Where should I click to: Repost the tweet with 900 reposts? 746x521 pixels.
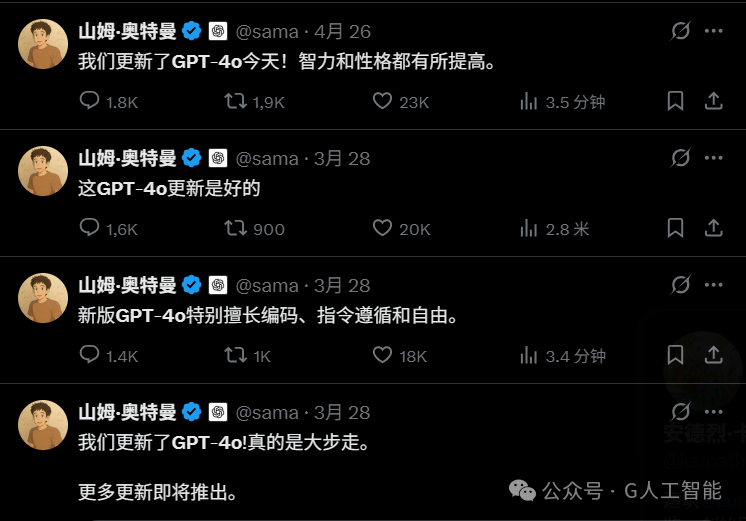(x=254, y=228)
